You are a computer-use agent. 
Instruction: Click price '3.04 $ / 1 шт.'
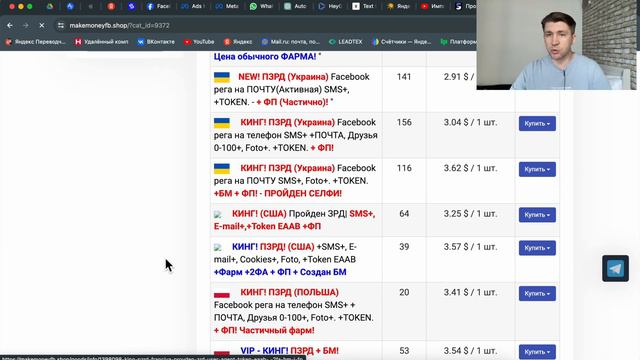(x=471, y=123)
